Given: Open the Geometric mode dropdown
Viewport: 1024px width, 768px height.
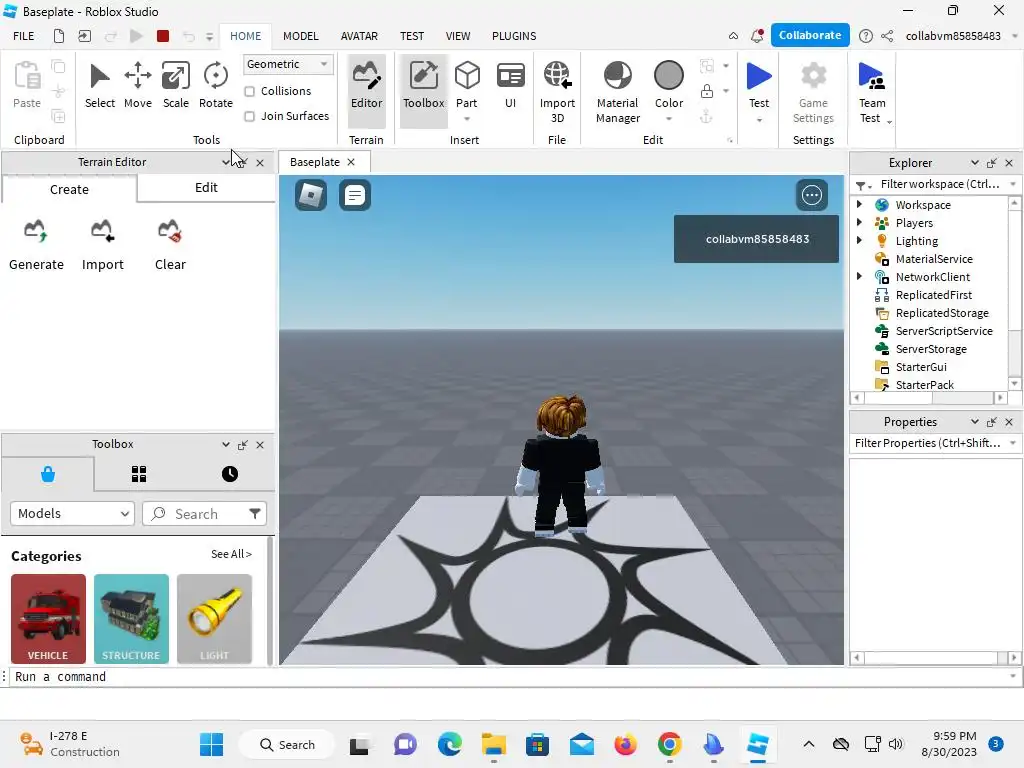Looking at the screenshot, I should pyautogui.click(x=287, y=64).
